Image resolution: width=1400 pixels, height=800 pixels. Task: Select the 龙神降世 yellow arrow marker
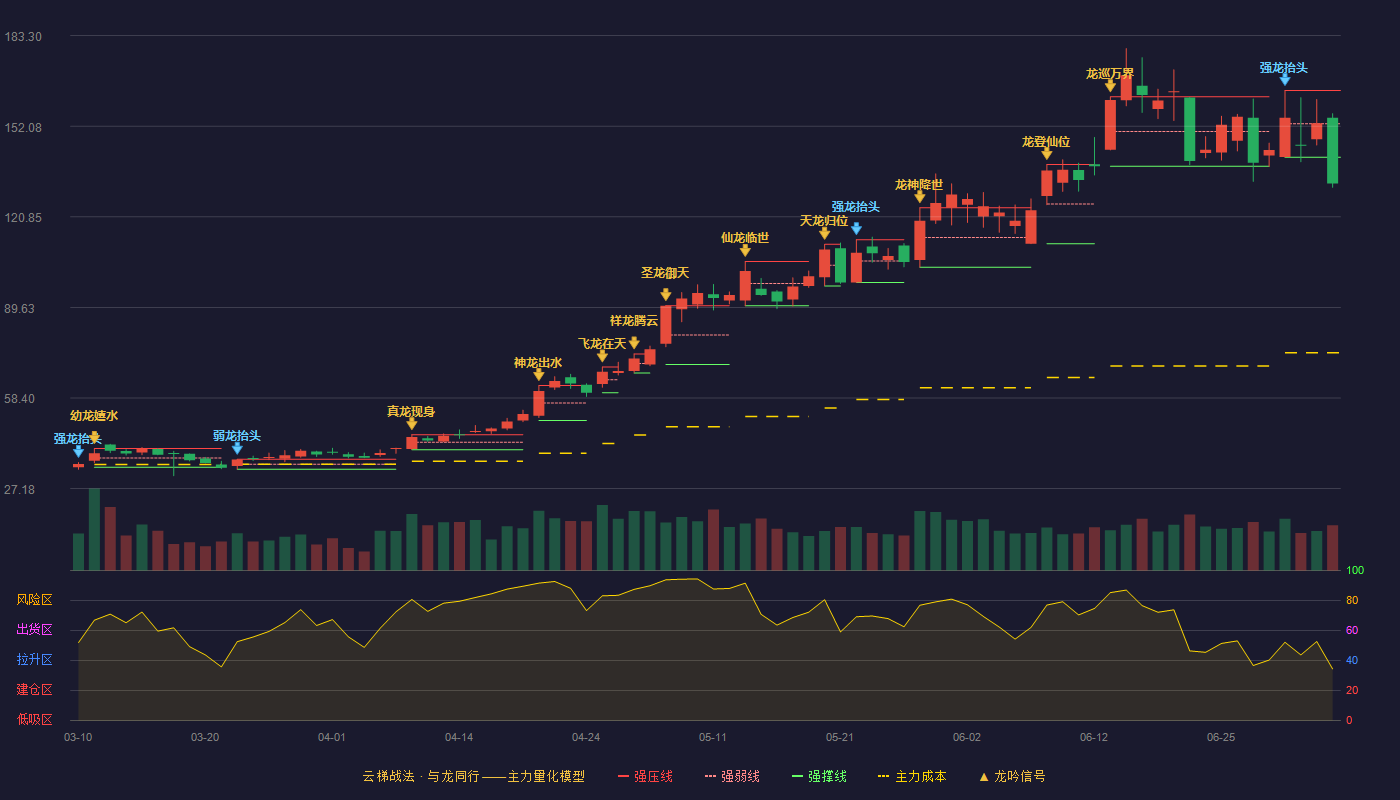click(x=920, y=197)
